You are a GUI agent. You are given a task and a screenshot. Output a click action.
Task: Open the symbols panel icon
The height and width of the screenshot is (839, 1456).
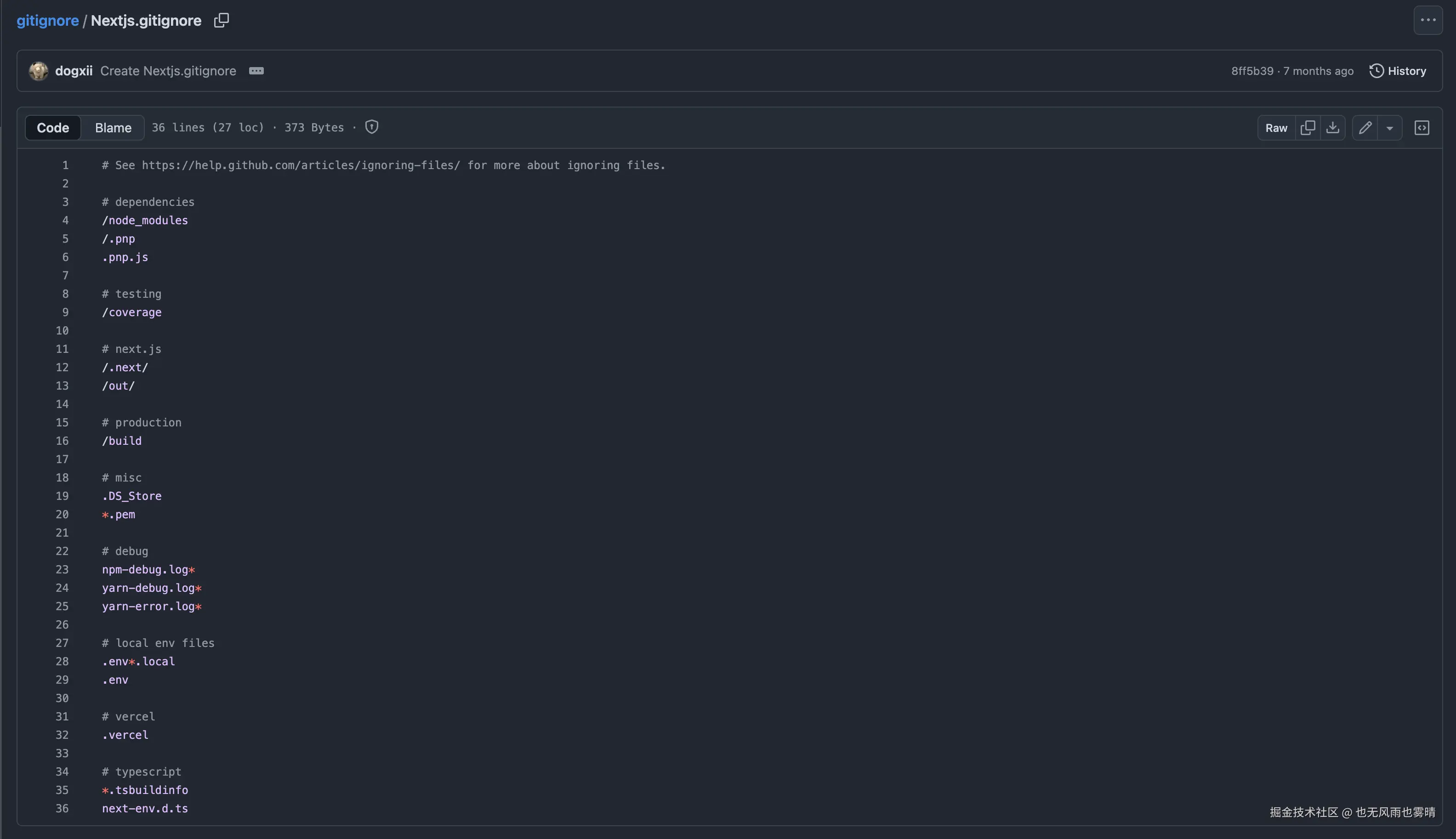pos(1422,128)
